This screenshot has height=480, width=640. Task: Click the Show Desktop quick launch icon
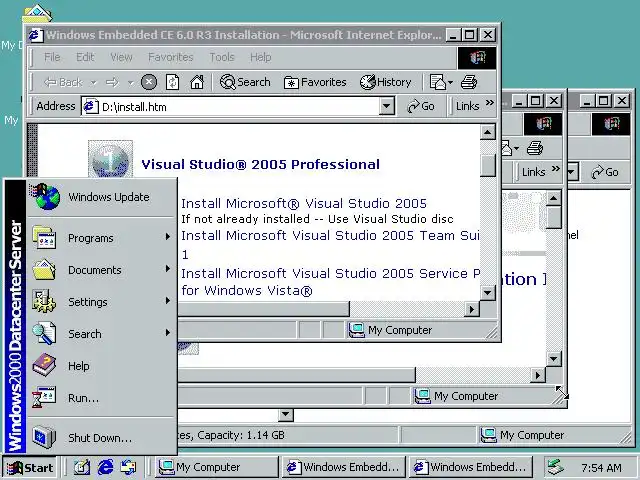[x=82, y=467]
